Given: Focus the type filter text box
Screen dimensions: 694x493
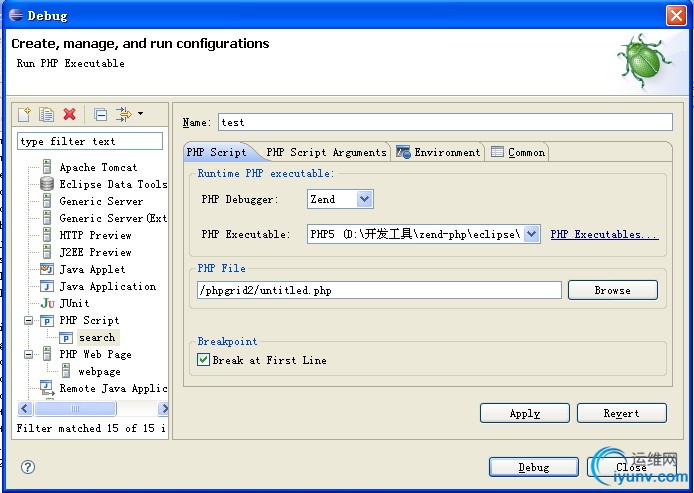Looking at the screenshot, I should [x=90, y=141].
